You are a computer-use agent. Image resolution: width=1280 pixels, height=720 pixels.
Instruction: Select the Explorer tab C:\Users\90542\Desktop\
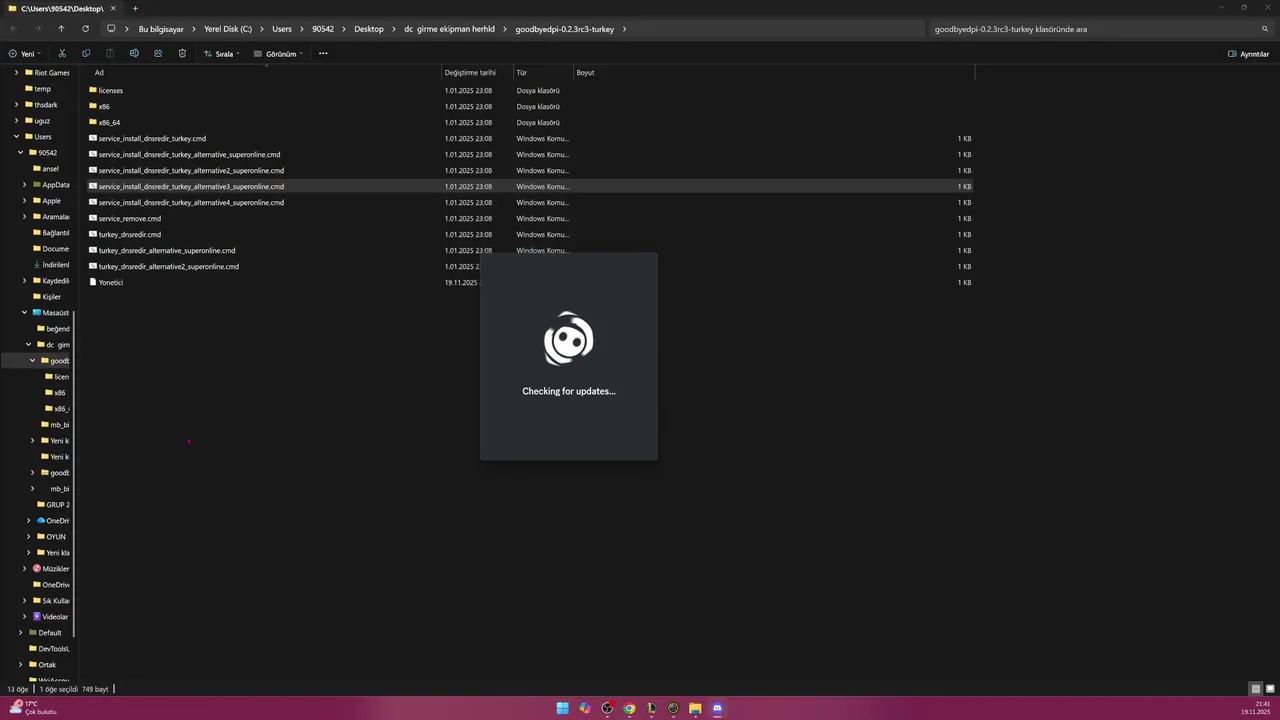click(63, 8)
